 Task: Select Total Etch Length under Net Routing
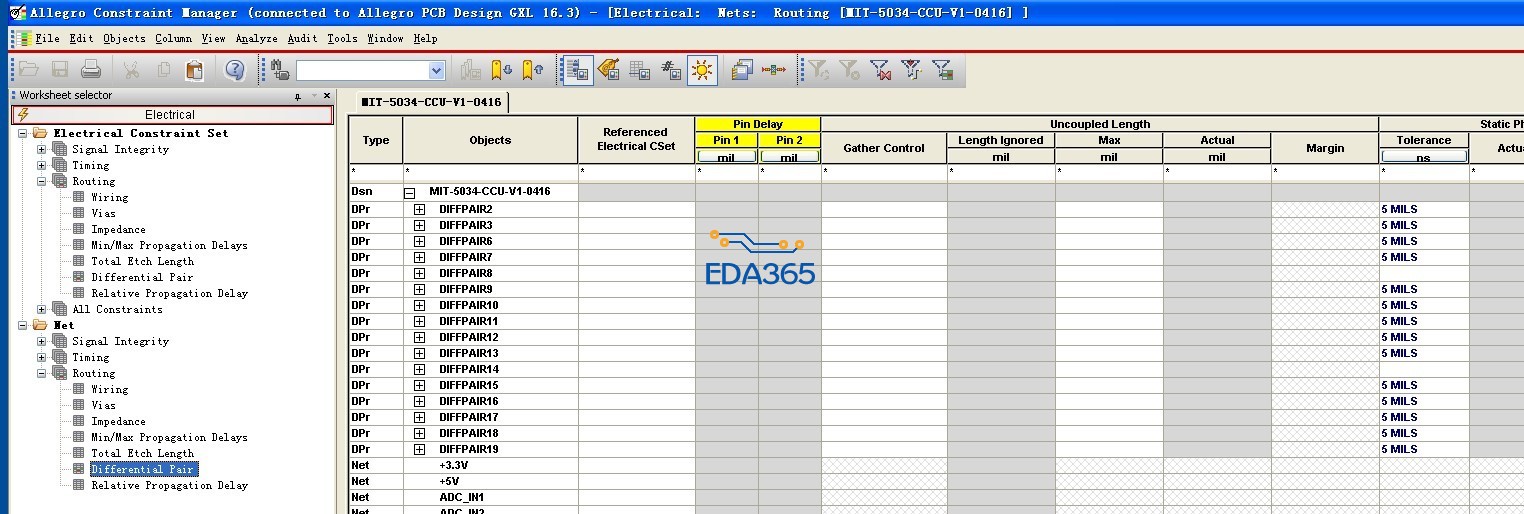click(x=142, y=453)
